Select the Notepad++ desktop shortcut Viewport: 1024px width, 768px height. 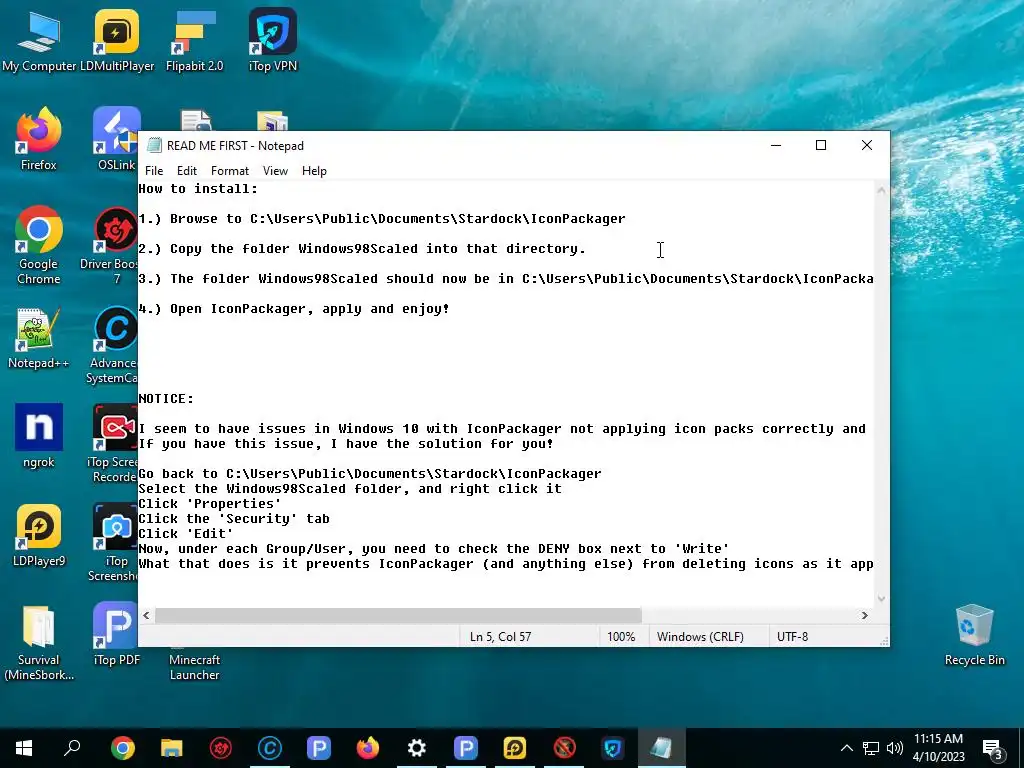pyautogui.click(x=39, y=338)
